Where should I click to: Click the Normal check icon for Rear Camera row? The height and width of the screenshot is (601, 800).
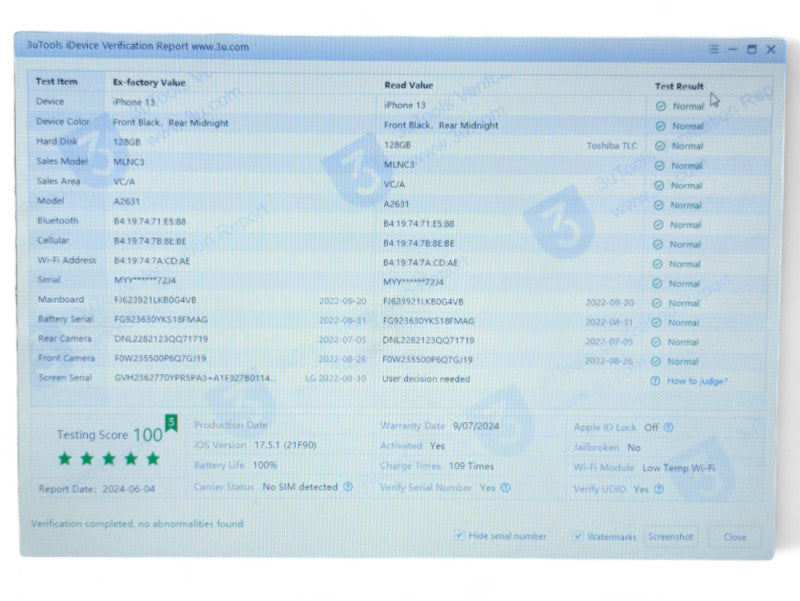coord(656,342)
